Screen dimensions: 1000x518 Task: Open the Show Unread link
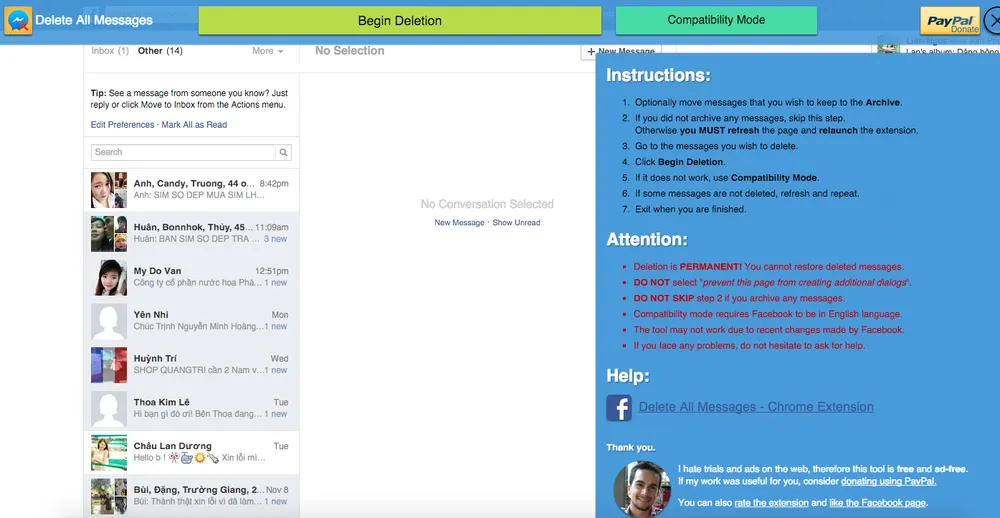pyautogui.click(x=516, y=223)
